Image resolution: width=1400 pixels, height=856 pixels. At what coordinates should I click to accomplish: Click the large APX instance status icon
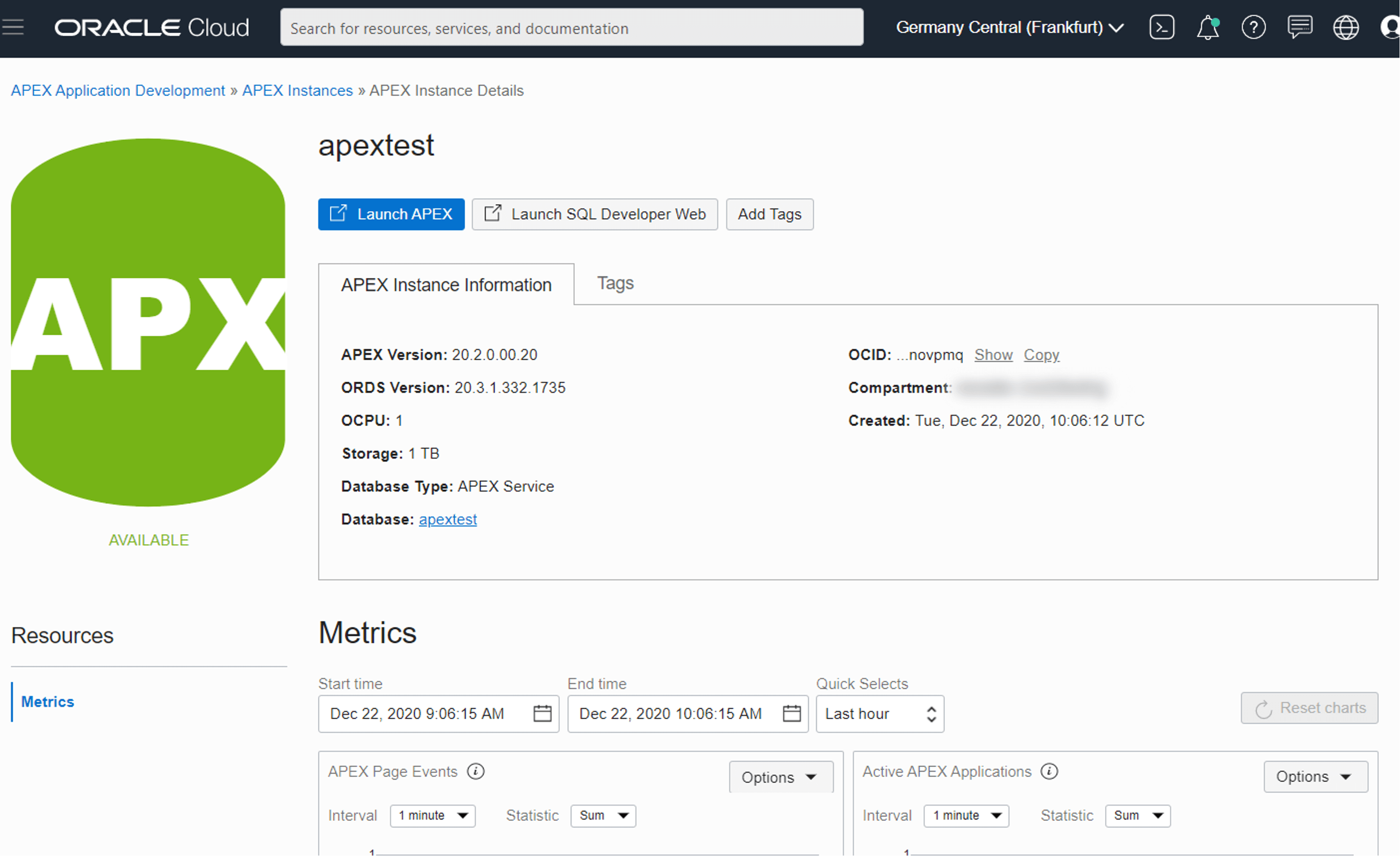coord(148,322)
